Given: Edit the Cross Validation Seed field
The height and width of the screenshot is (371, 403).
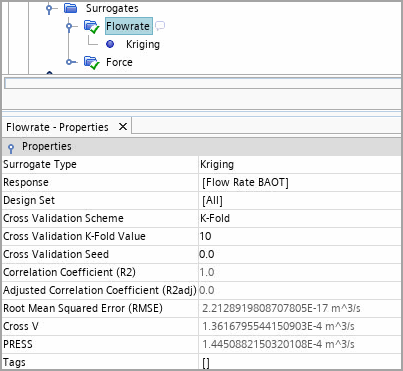Looking at the screenshot, I should pyautogui.click(x=300, y=254).
